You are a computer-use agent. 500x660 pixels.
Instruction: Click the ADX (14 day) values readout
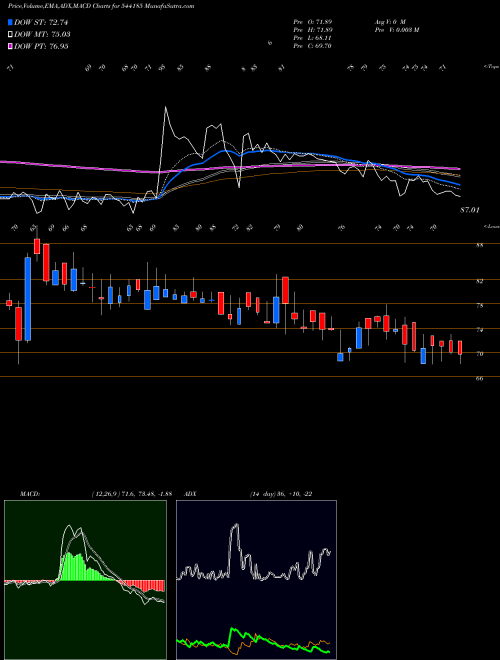281,494
